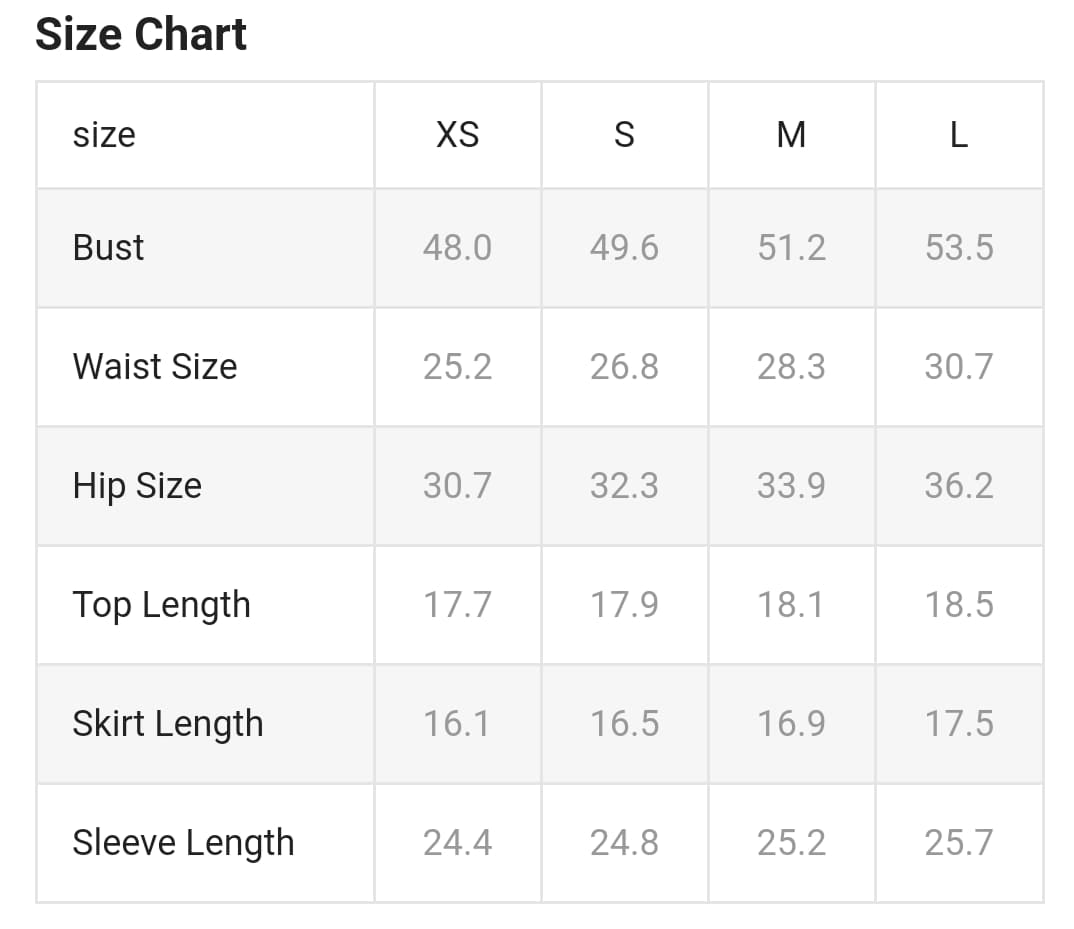Select the L bust value 53.5
Screen dimensions: 1074x929
tap(958, 247)
